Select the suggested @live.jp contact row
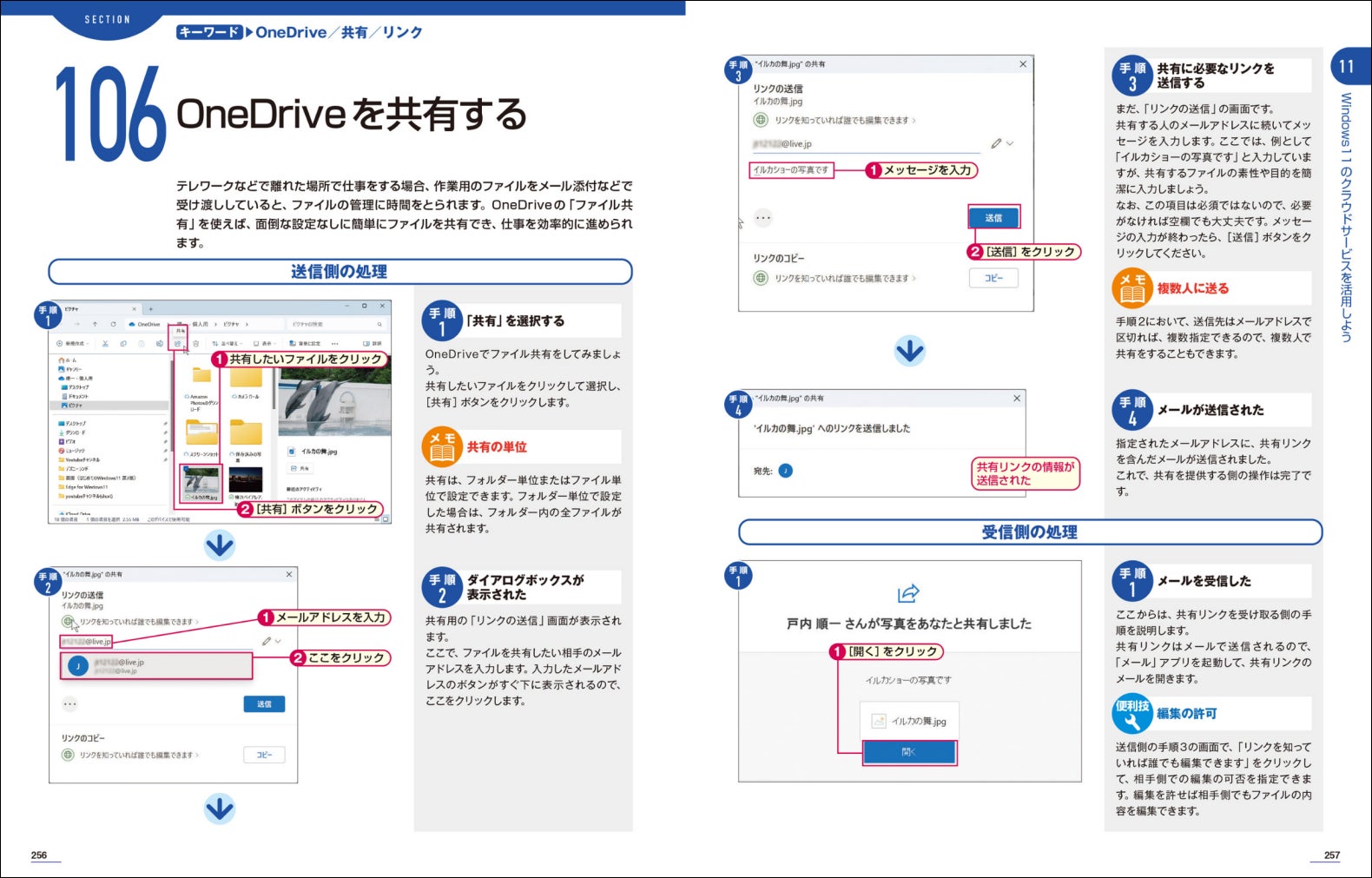This screenshot has height=878, width=1372. coord(156,666)
